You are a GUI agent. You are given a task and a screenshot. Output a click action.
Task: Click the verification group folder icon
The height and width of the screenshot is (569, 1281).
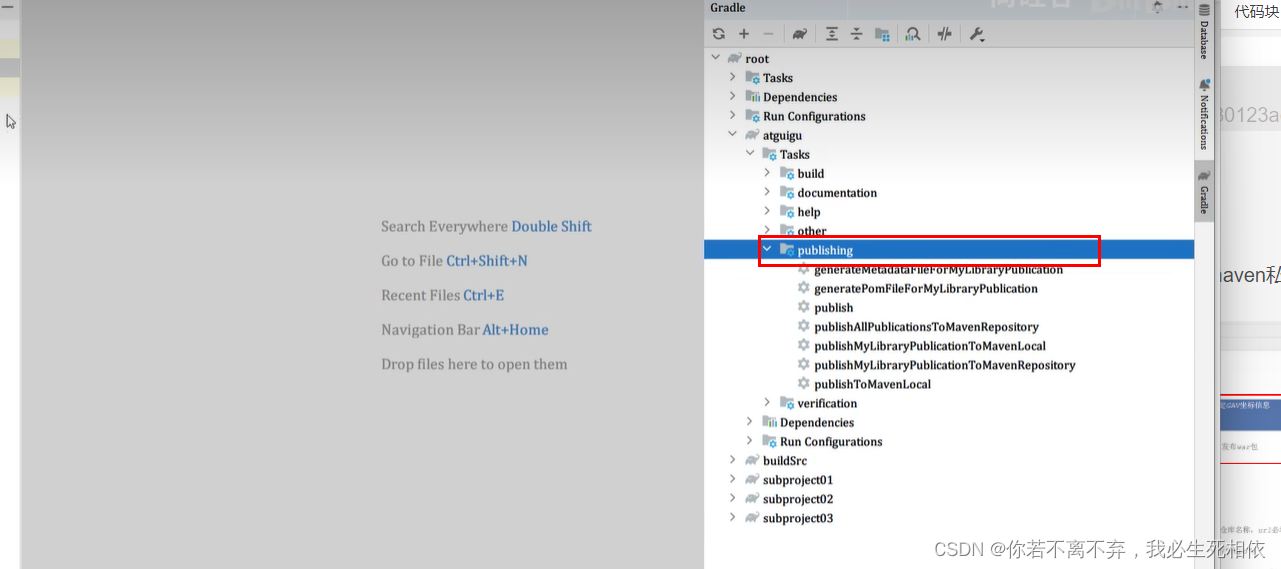(x=787, y=403)
